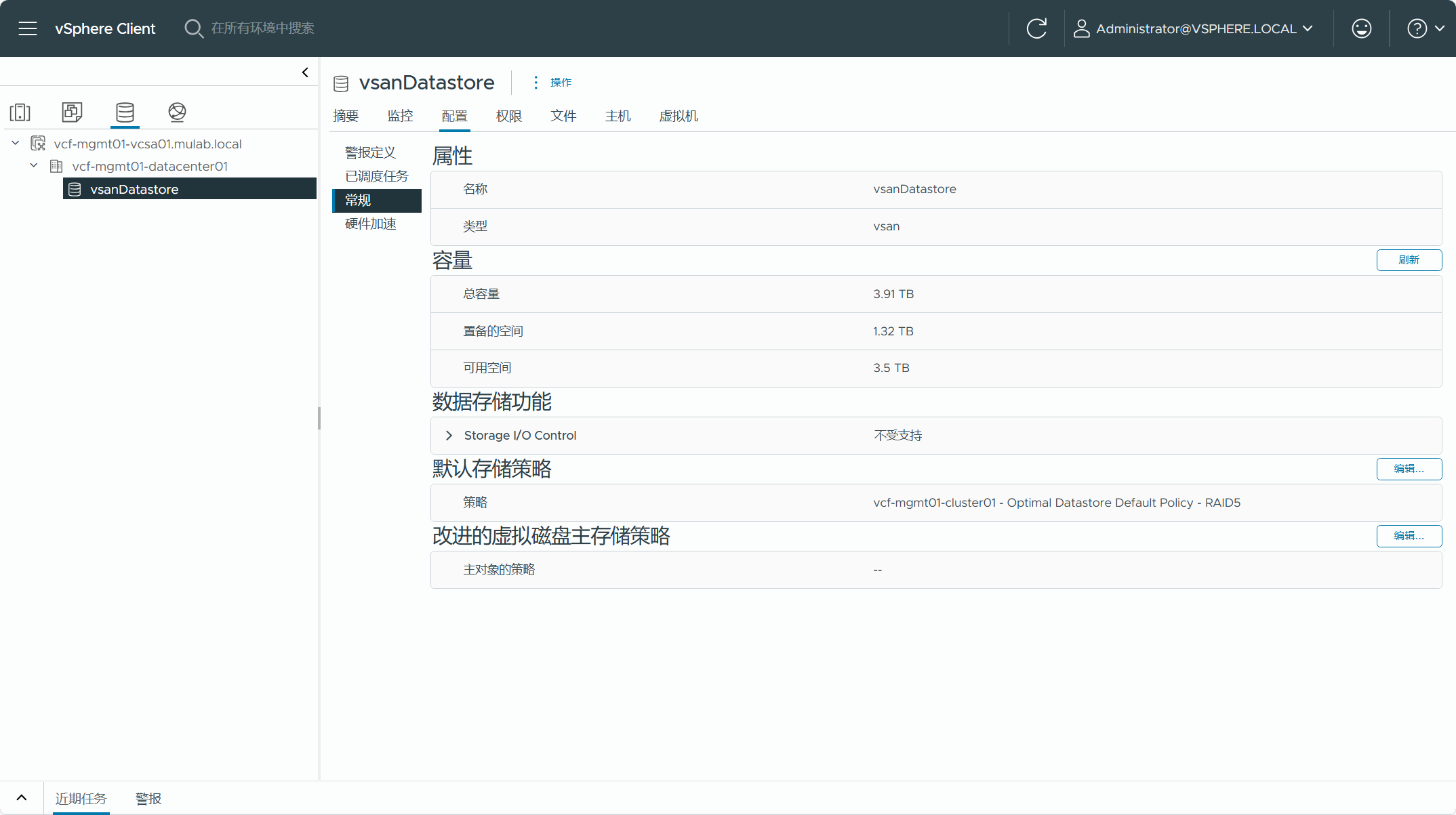Switch to Hosts and Clusters inventory view
The width and height of the screenshot is (1456, 815).
click(20, 112)
